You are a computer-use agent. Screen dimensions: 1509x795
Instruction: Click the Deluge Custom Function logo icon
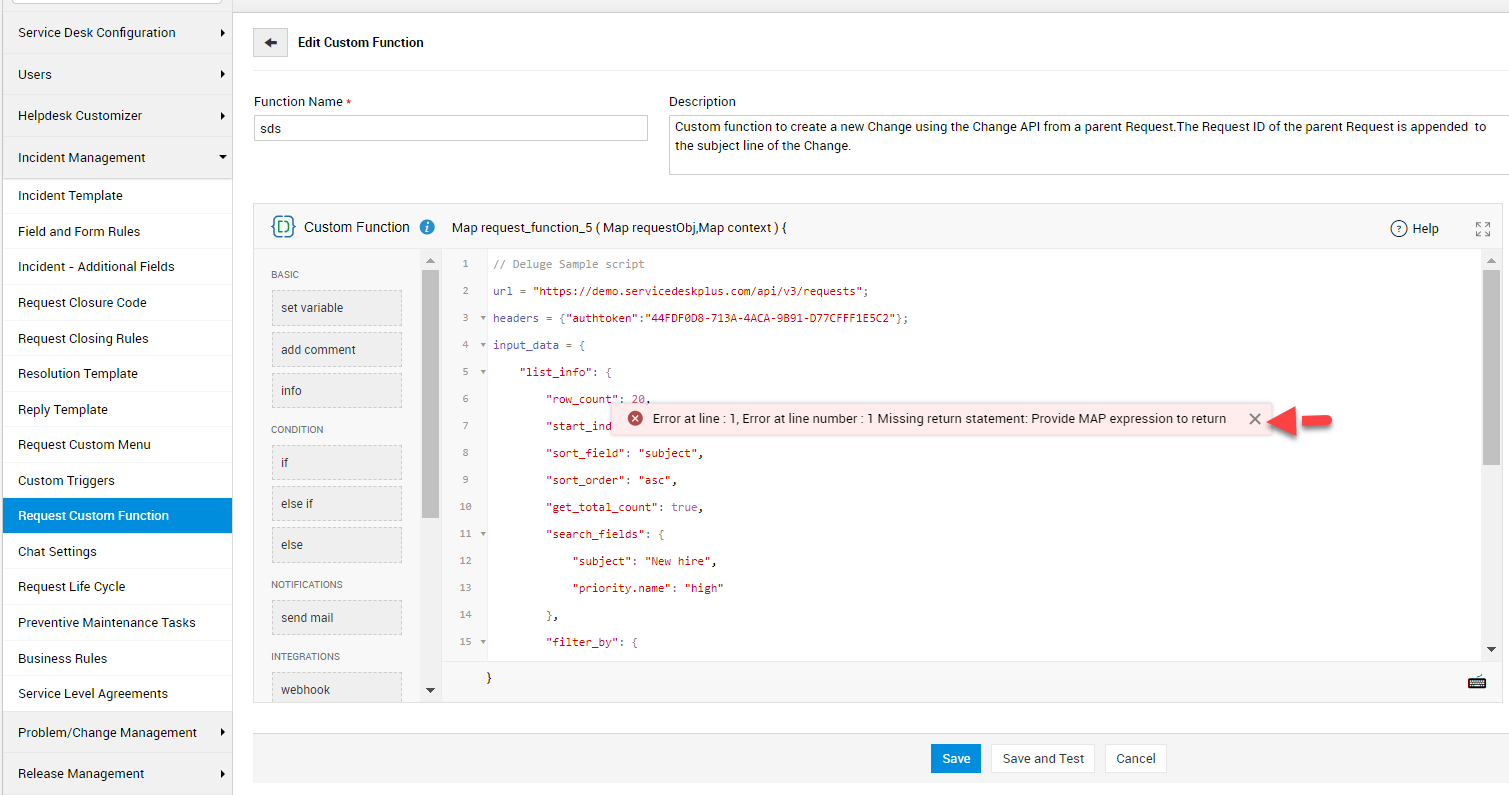283,227
